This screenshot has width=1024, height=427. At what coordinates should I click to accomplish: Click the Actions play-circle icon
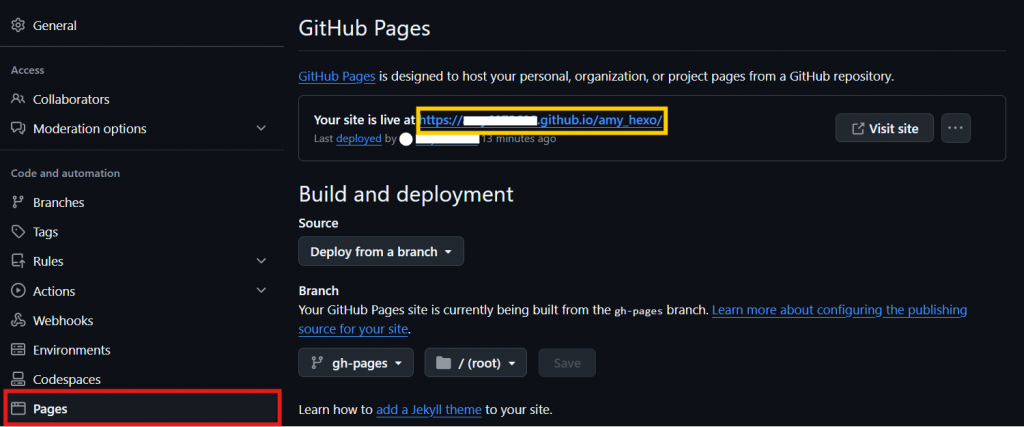click(18, 291)
